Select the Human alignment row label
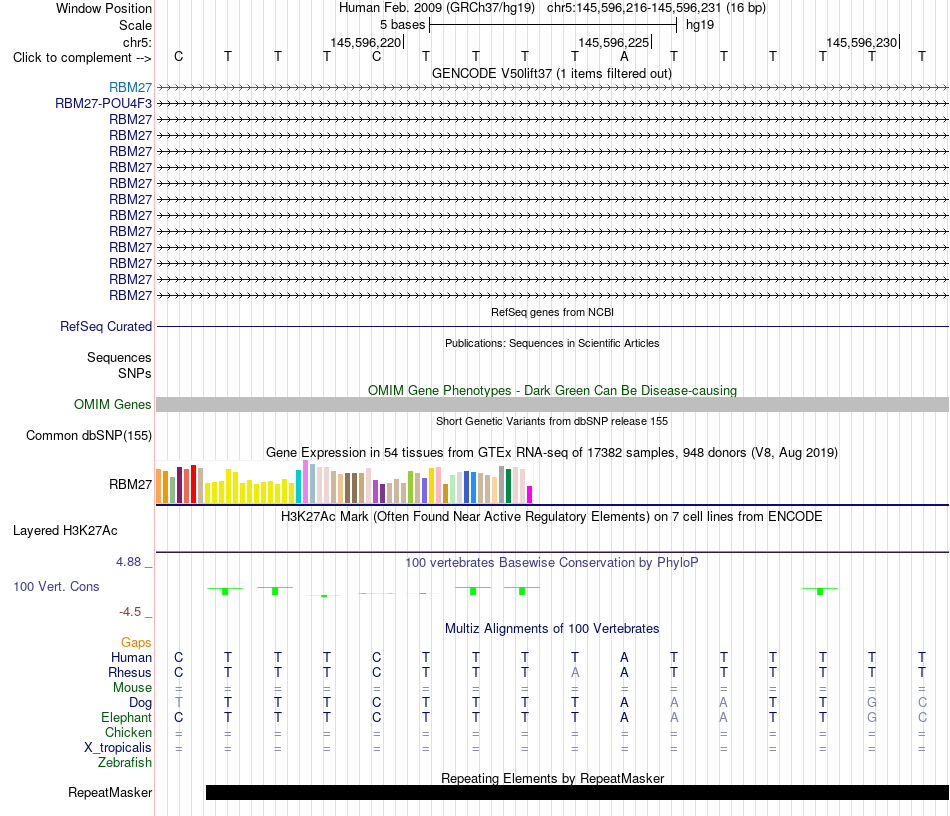This screenshot has height=816, width=950. [131, 658]
